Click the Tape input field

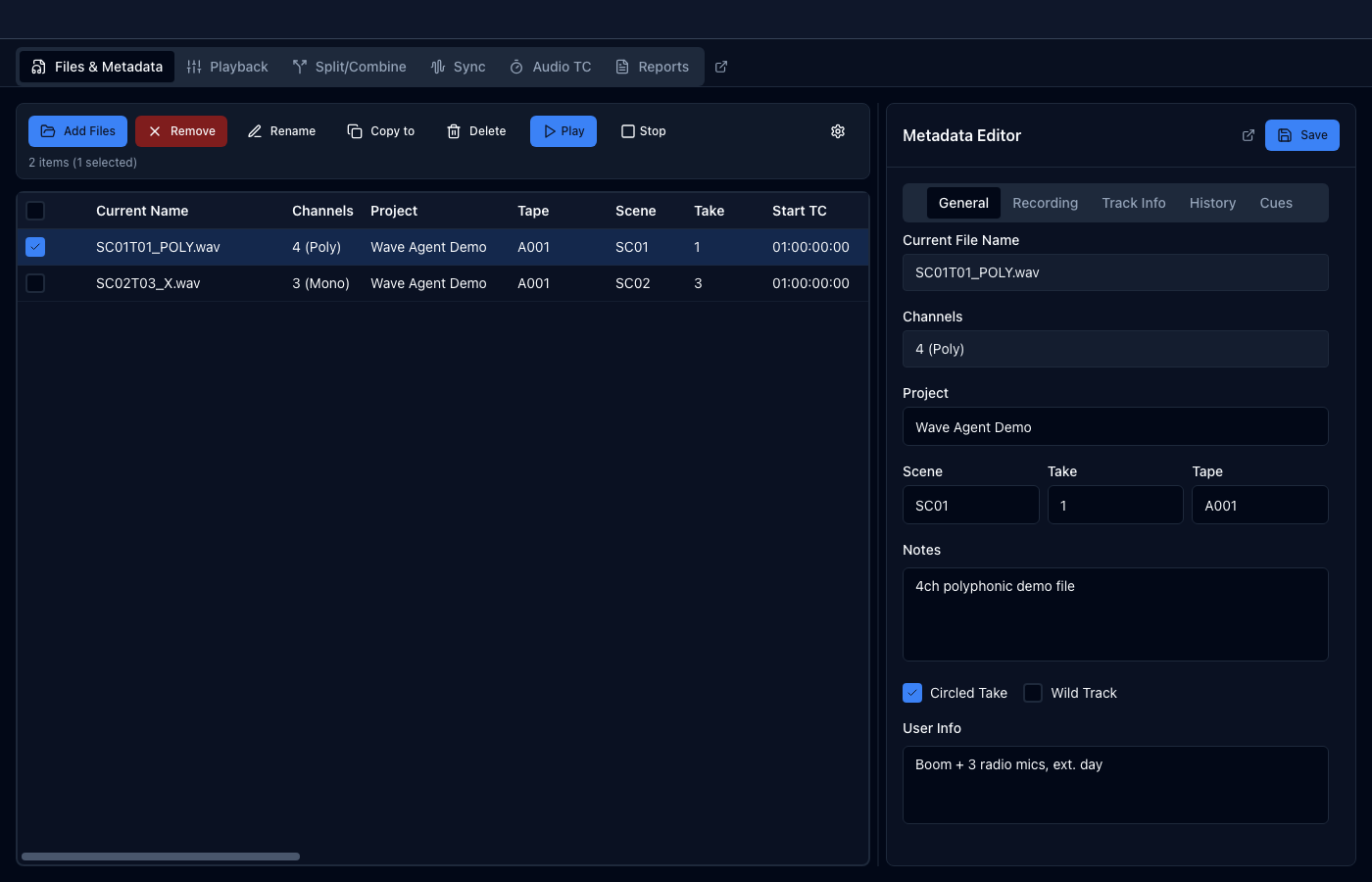1260,505
